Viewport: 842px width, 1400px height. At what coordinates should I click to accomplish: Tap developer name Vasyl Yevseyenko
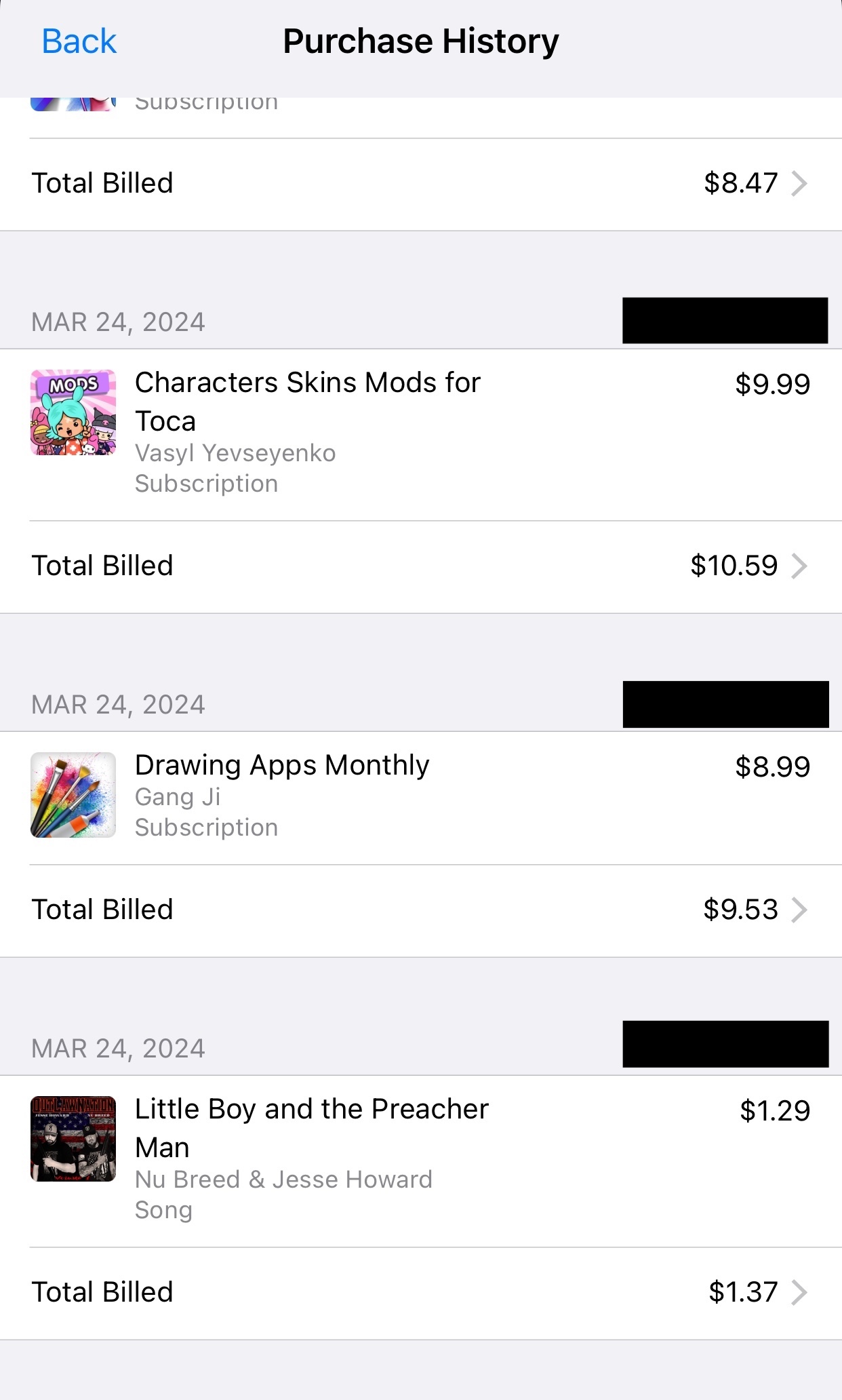235,453
